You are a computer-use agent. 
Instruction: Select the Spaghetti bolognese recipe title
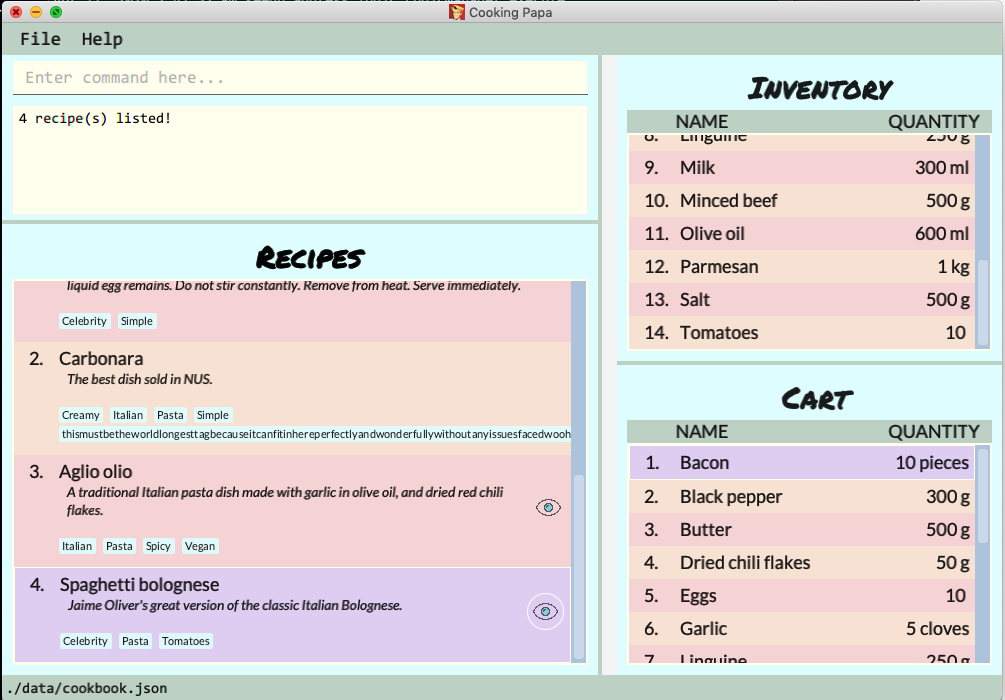click(139, 585)
